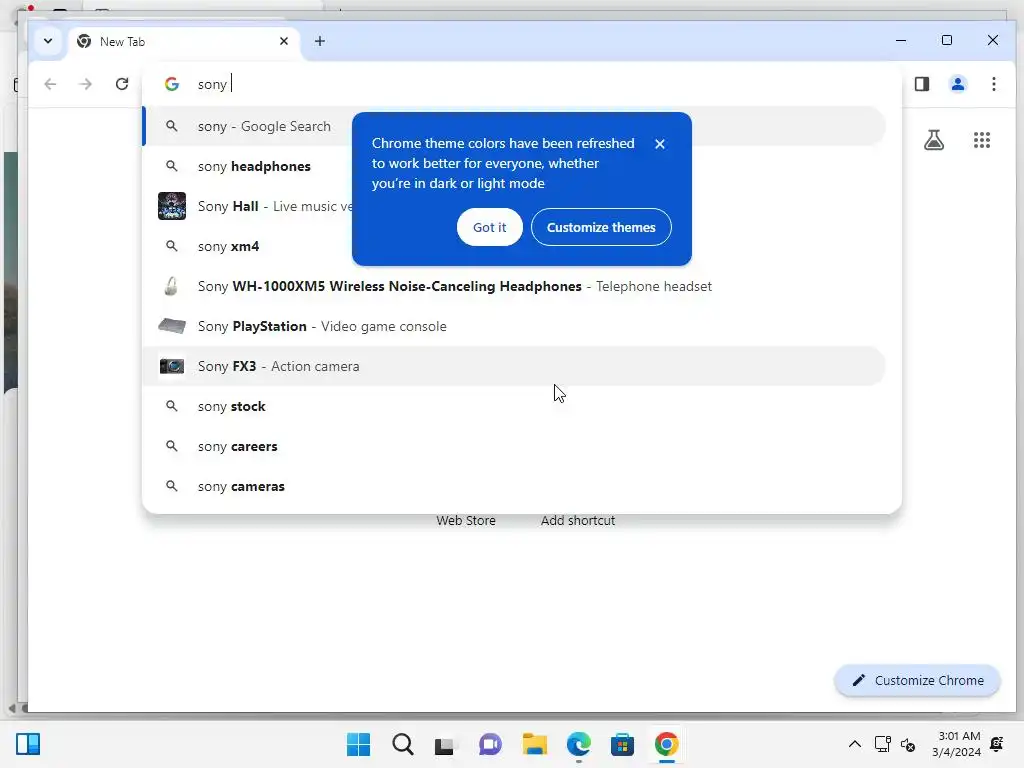
Task: Open the profile avatar menu
Action: pos(957,84)
